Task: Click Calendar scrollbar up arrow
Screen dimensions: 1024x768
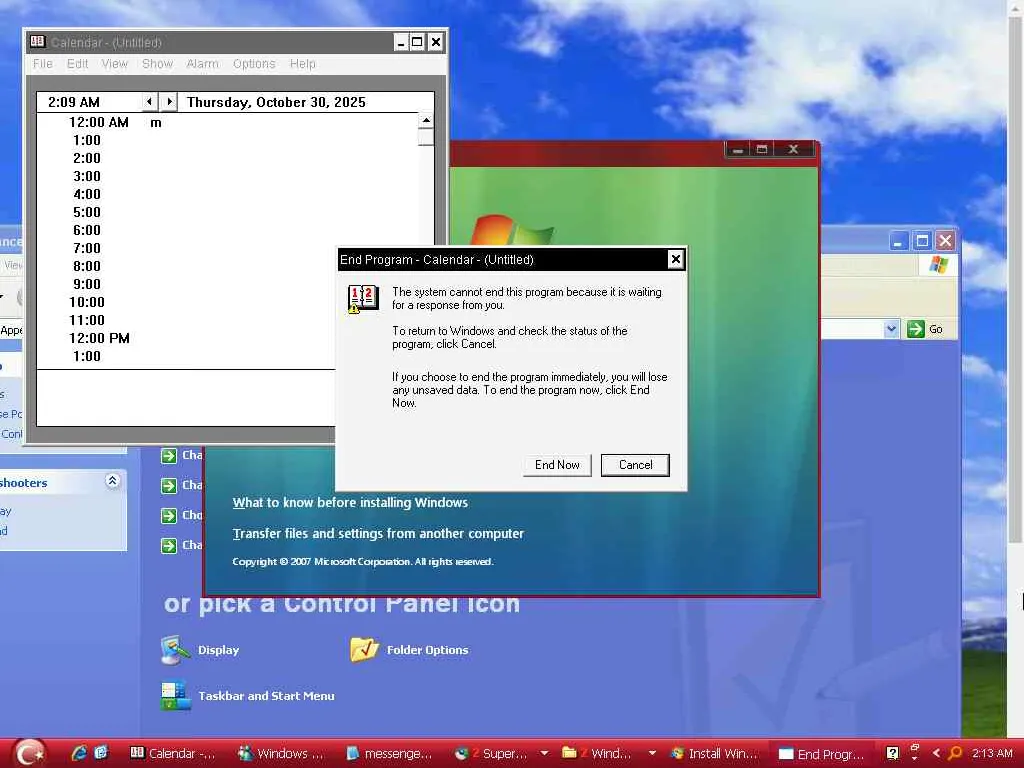Action: [x=426, y=121]
